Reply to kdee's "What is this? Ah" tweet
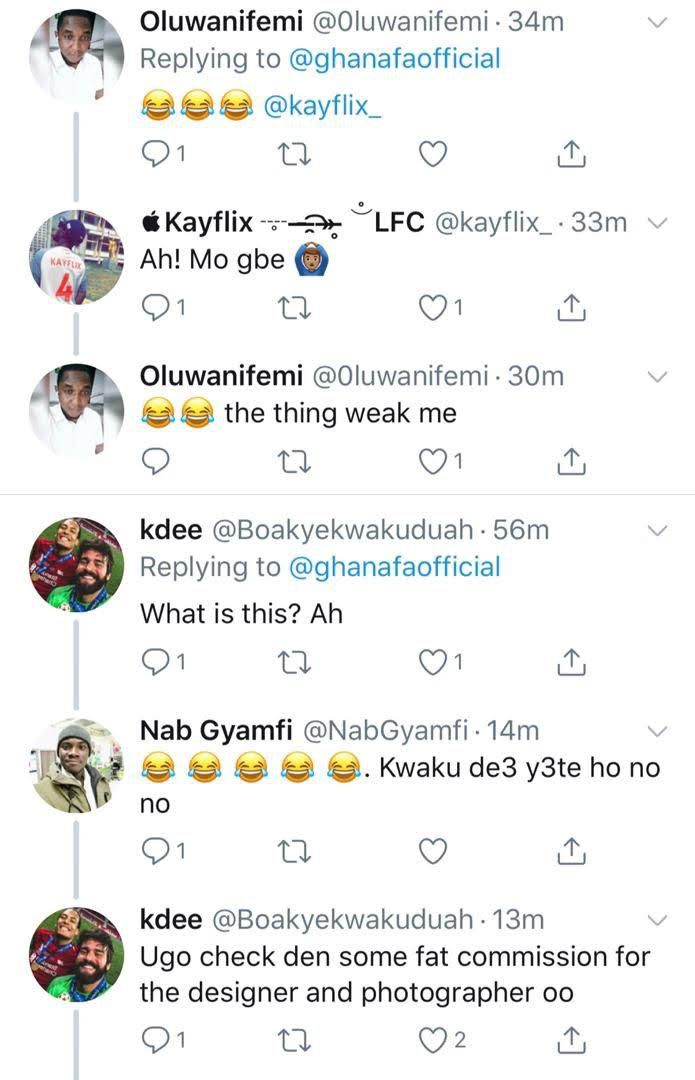 [158, 660]
